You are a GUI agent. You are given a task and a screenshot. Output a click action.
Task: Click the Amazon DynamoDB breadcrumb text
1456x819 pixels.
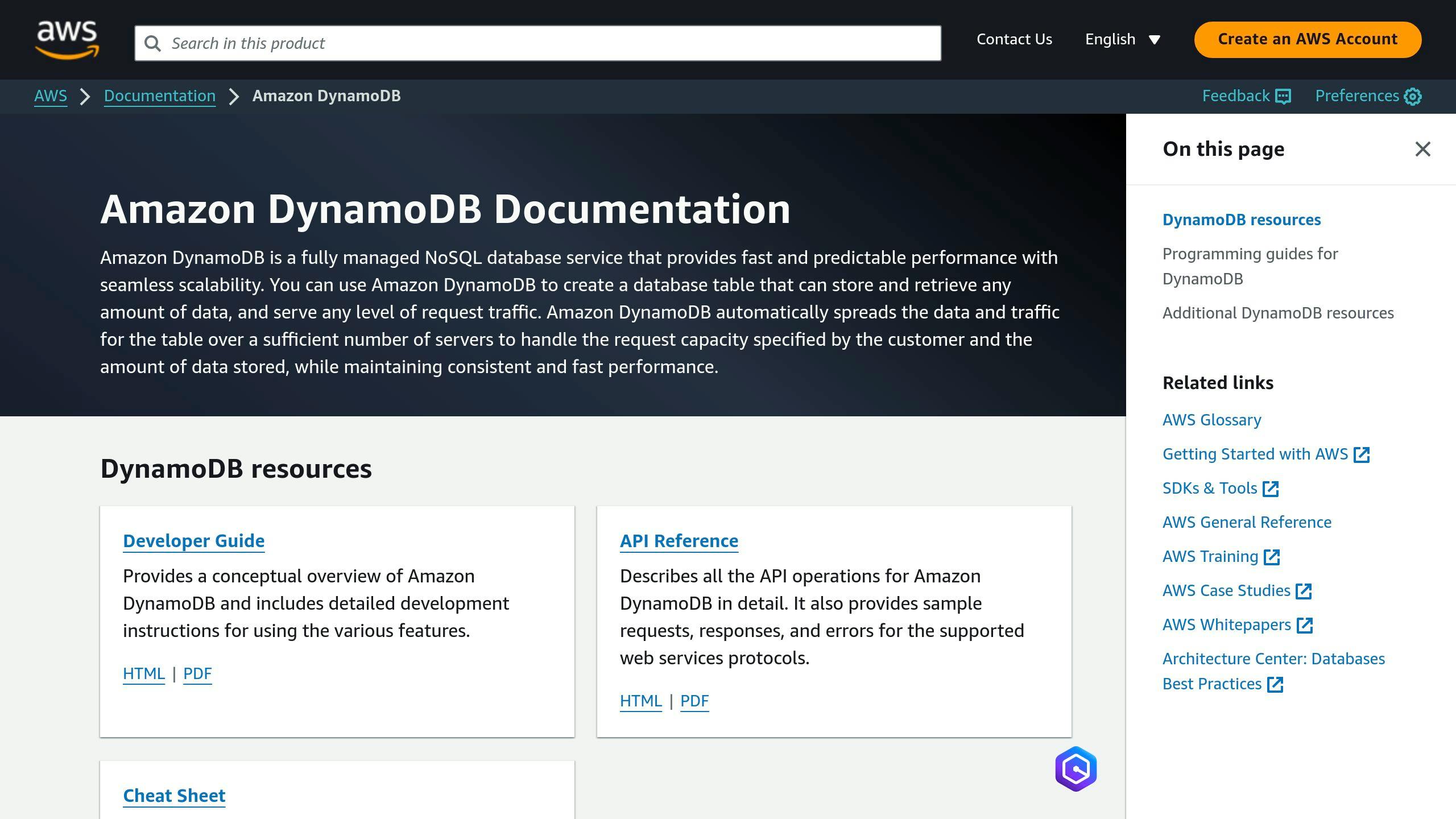click(326, 96)
